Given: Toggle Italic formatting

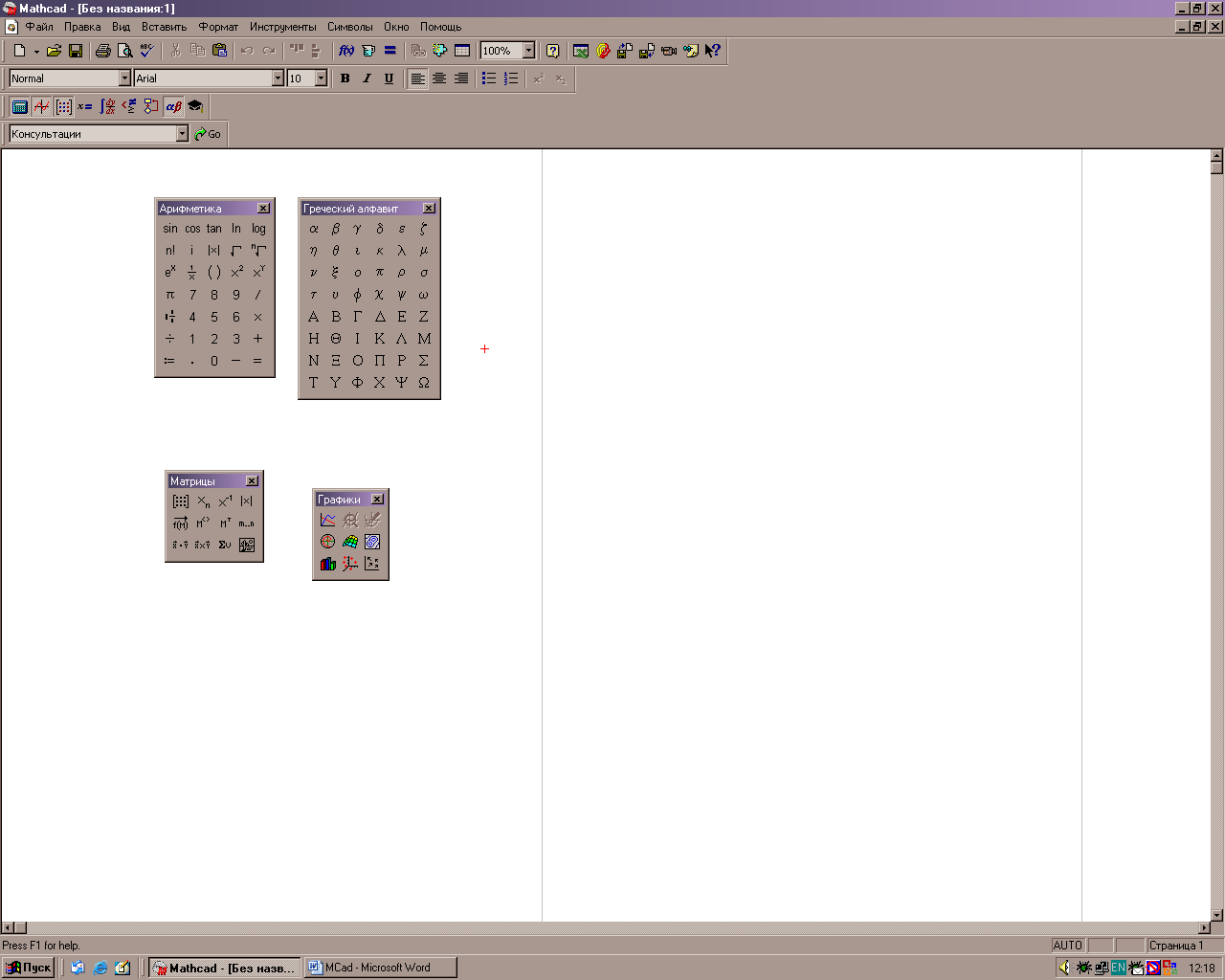Looking at the screenshot, I should coord(367,78).
